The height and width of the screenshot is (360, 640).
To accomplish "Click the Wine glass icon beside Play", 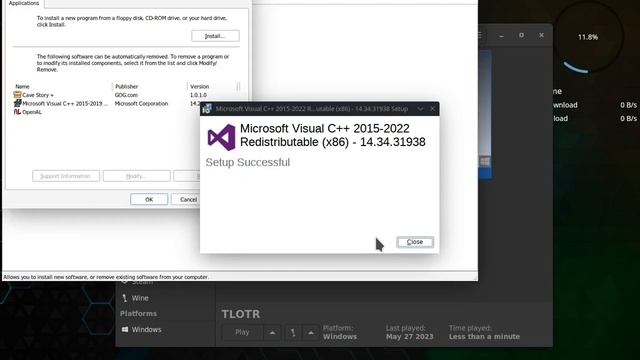I will [293, 333].
